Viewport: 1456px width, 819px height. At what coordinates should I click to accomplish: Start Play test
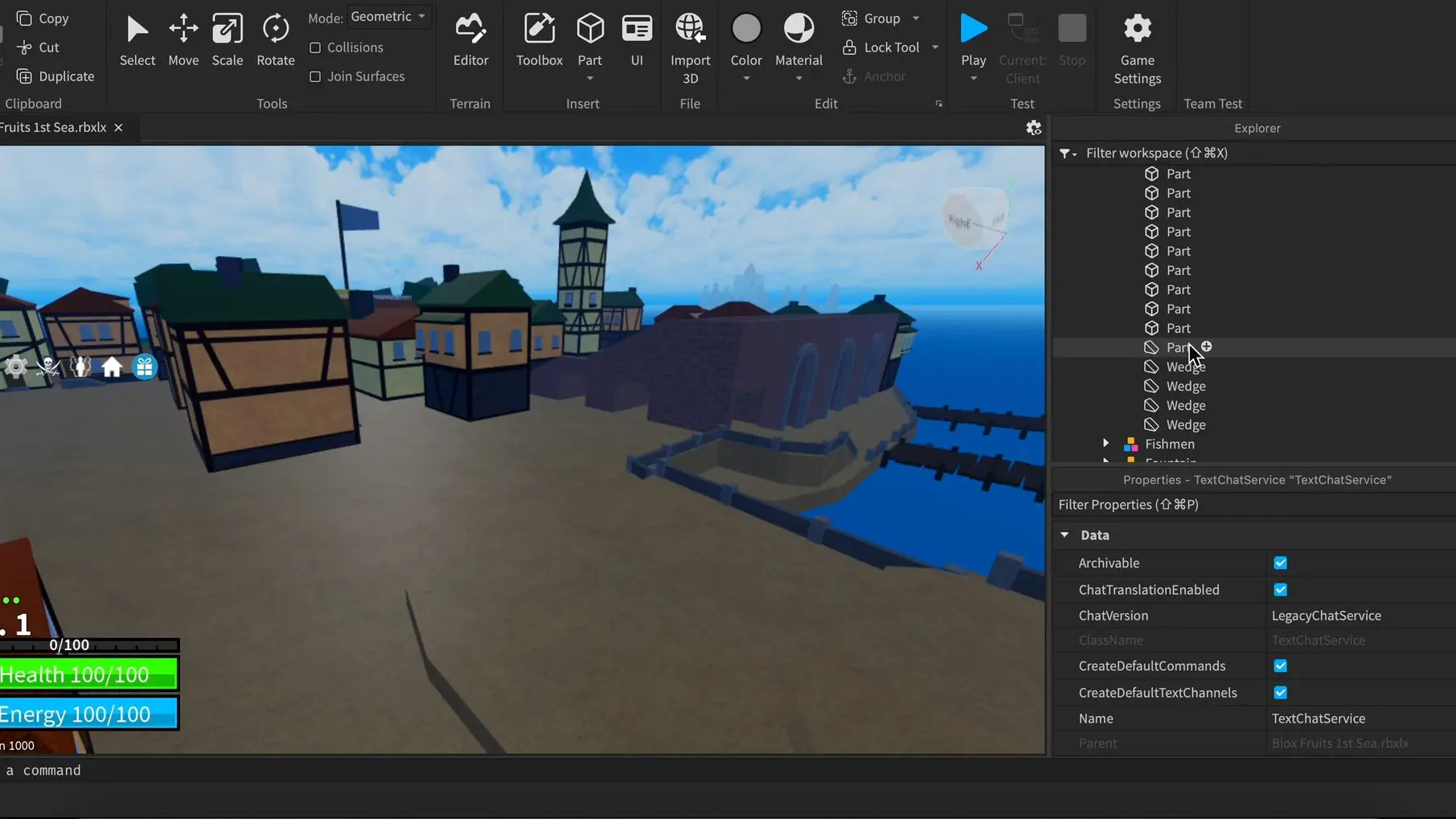click(x=974, y=39)
